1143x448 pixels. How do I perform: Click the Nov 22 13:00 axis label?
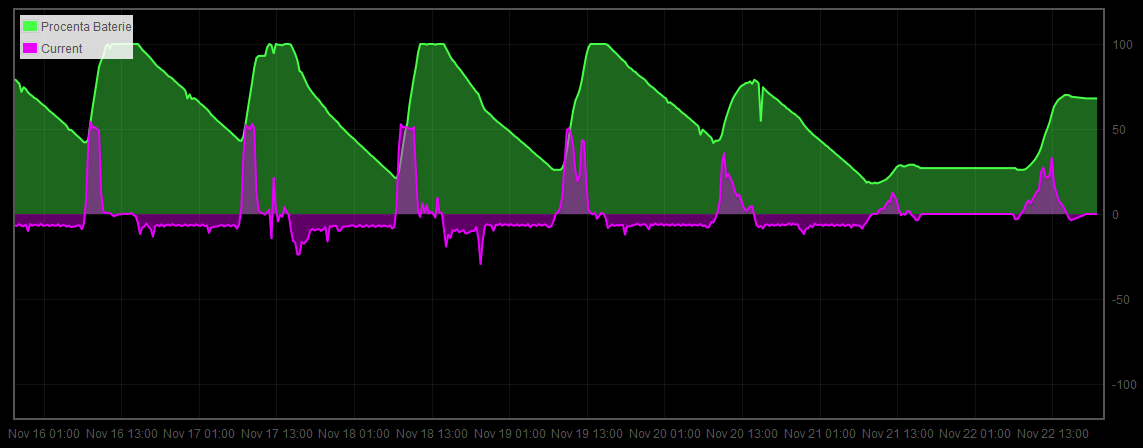click(x=1052, y=434)
